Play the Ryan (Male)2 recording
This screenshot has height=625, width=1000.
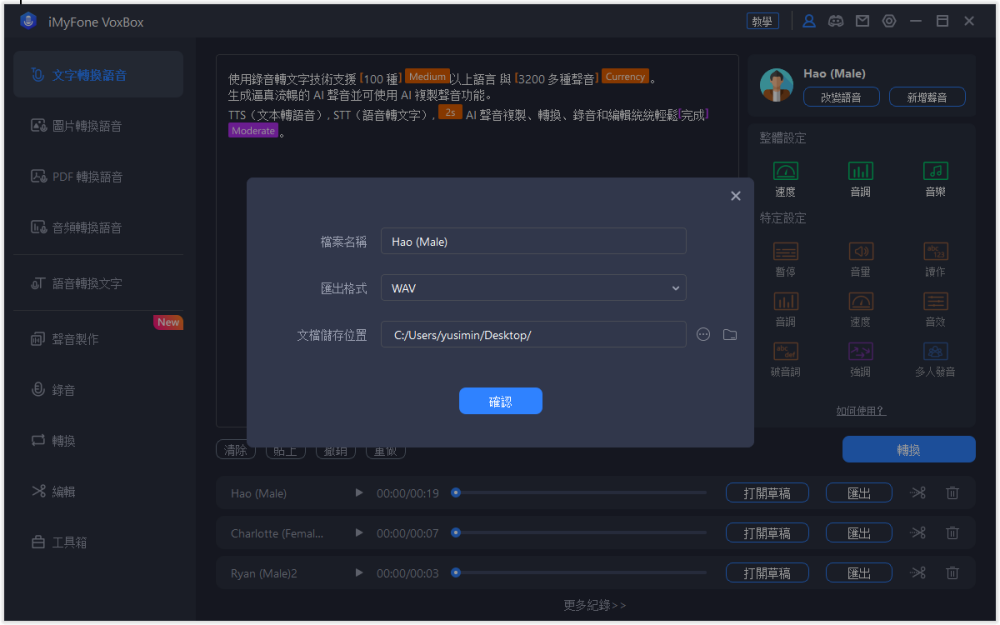359,573
